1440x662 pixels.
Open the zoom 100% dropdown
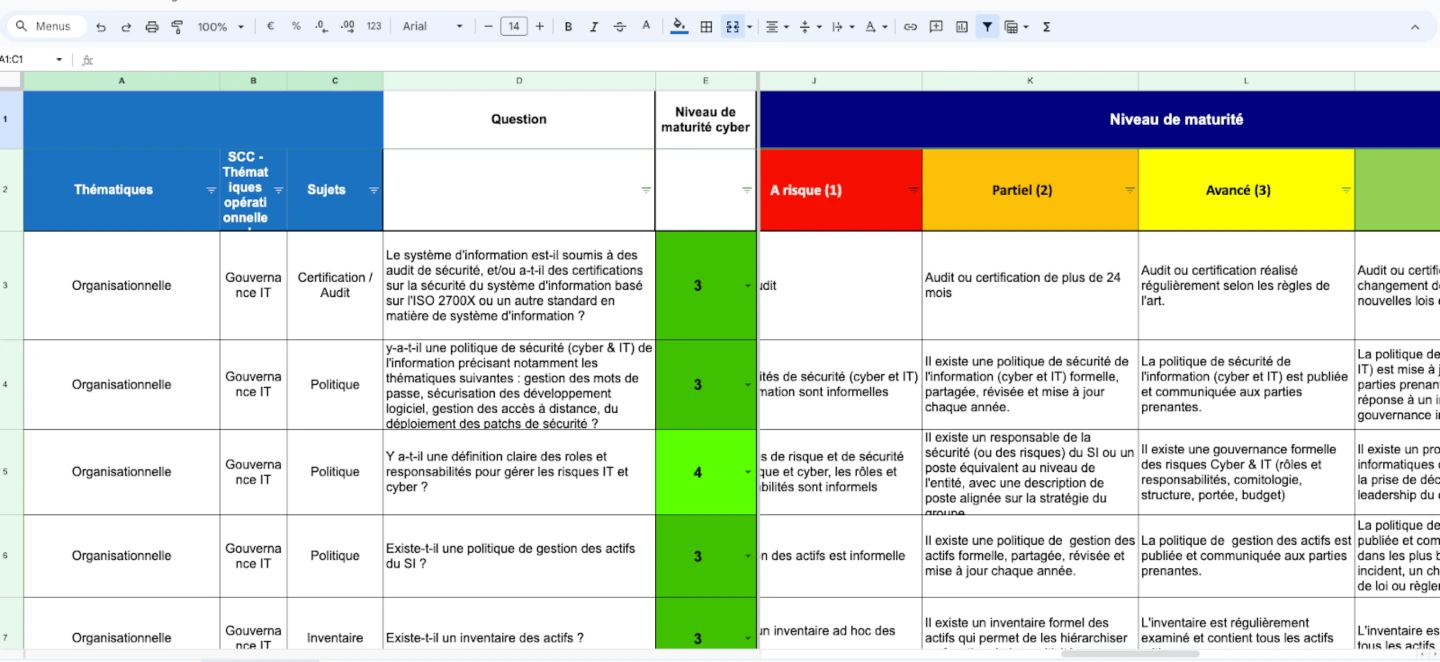tap(219, 27)
